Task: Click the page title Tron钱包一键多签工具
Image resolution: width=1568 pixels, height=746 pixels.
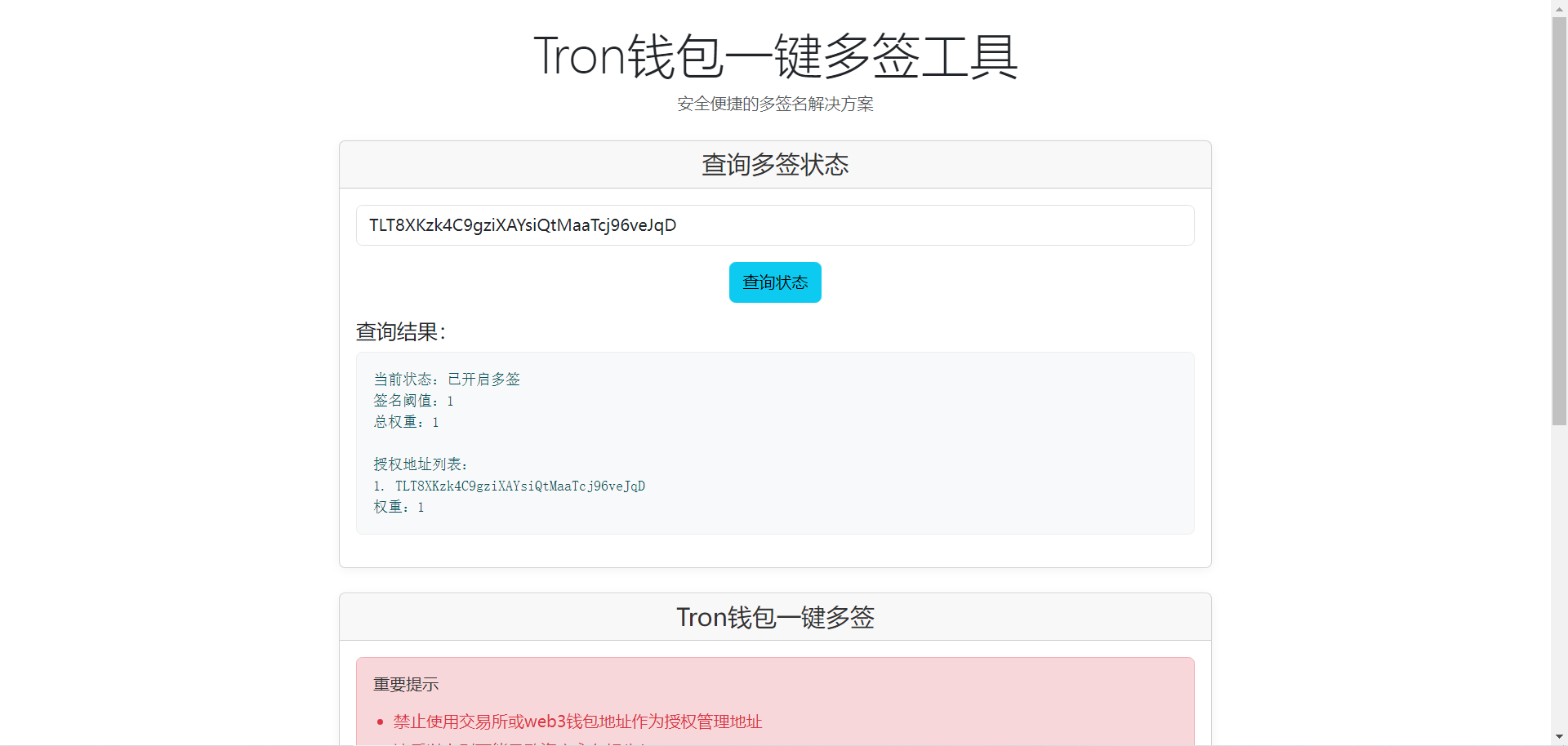Action: tap(775, 56)
